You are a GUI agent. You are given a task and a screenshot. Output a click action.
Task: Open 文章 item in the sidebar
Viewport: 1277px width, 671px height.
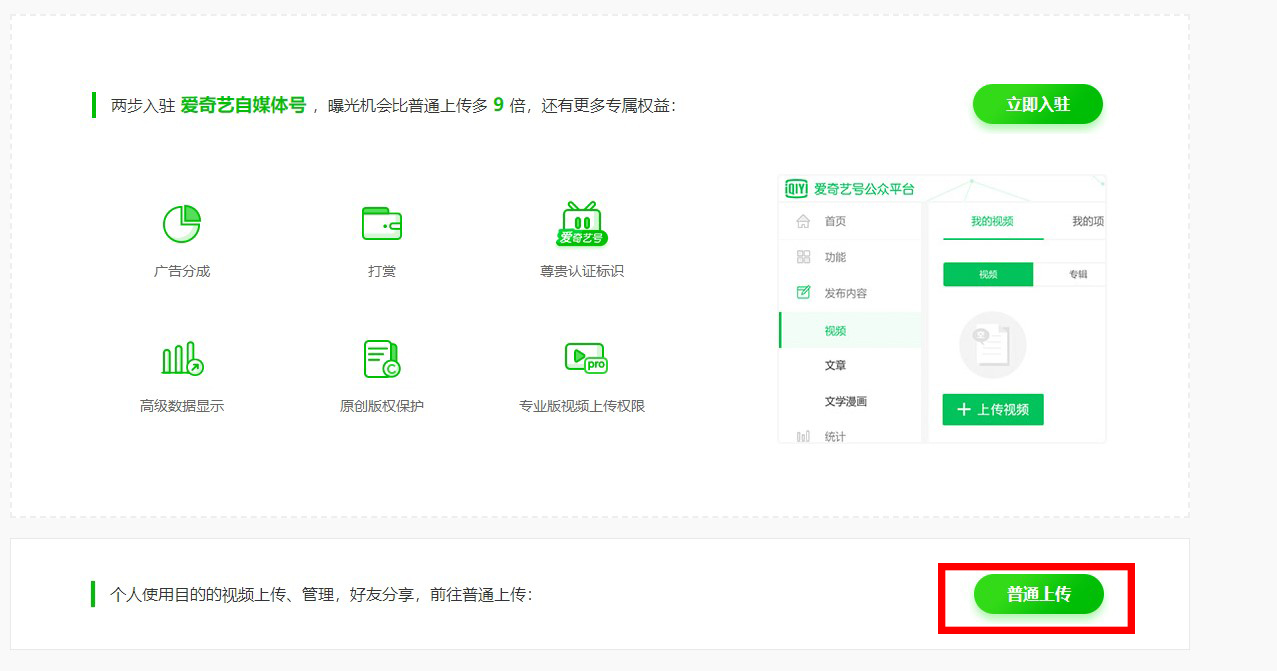[x=835, y=366]
